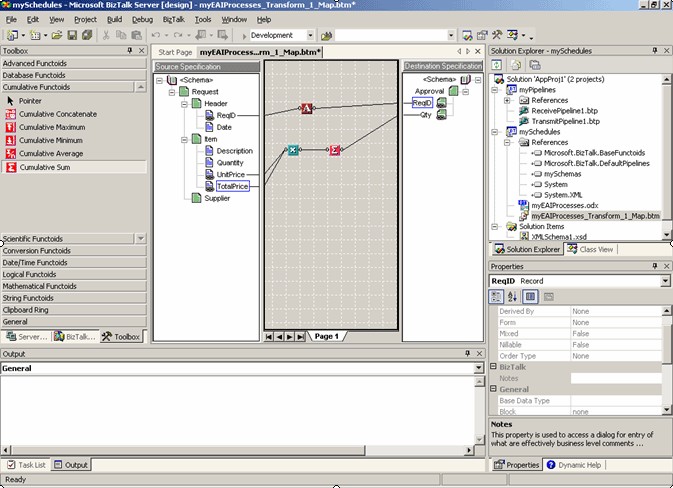The height and width of the screenshot is (488, 673).
Task: Click the pink sum functoid on the grid
Action: point(335,150)
